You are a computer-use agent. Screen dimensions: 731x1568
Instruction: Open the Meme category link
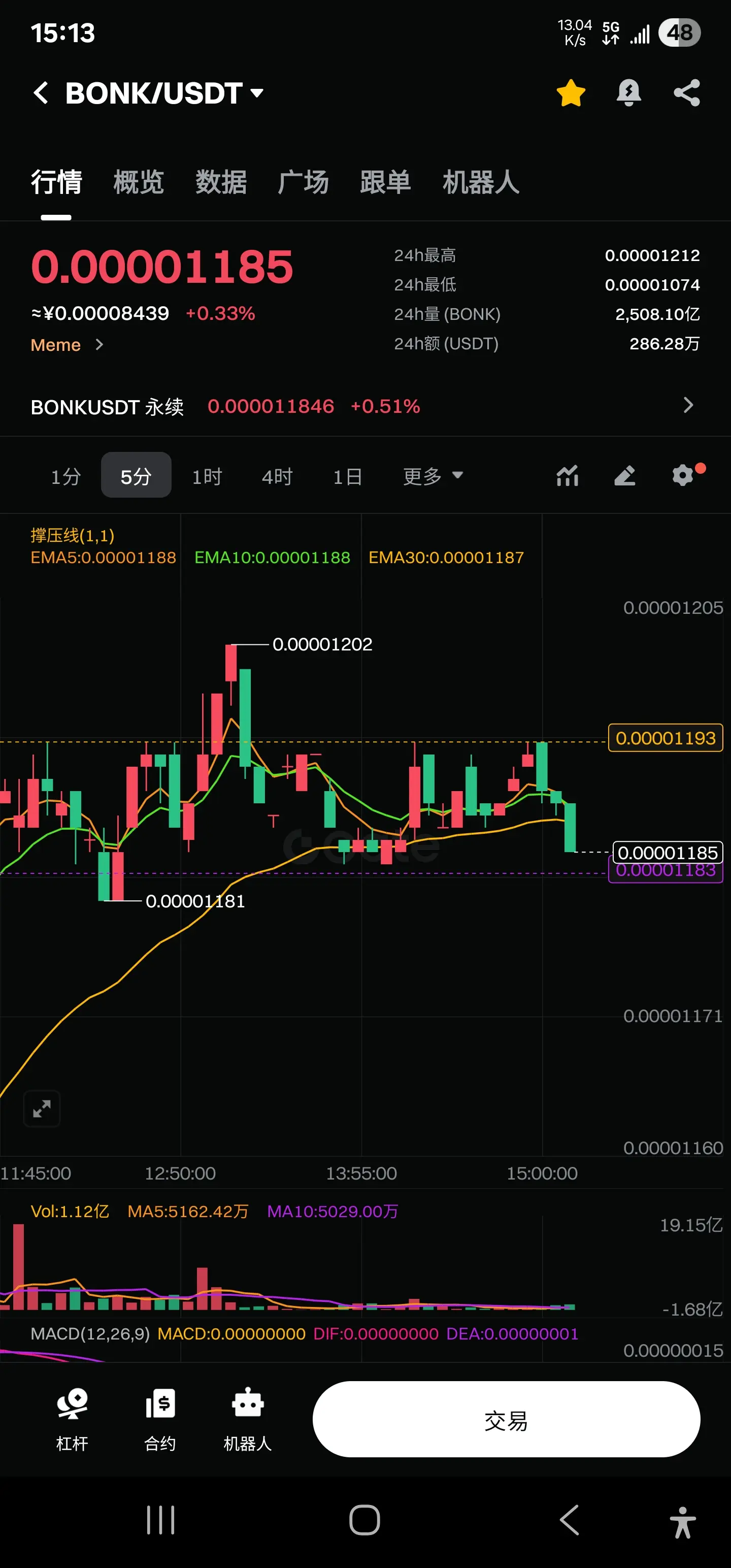(67, 345)
